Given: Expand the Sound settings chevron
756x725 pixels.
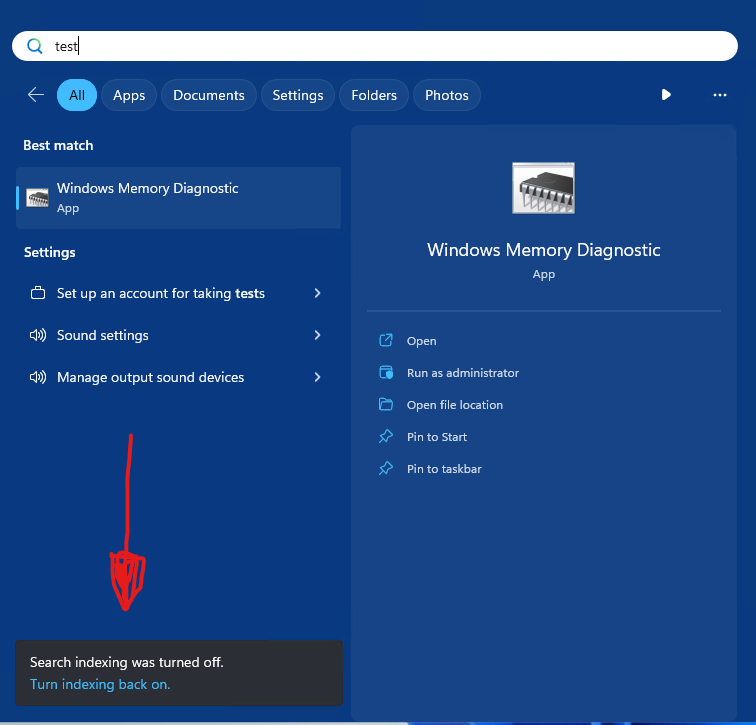Looking at the screenshot, I should pos(317,335).
